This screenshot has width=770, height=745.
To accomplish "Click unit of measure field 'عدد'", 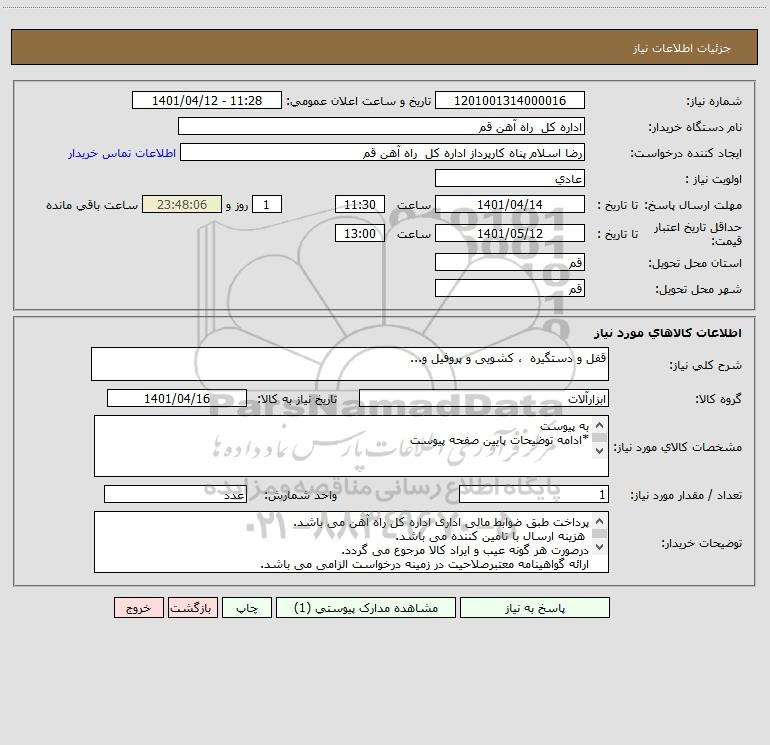I will 175,495.
